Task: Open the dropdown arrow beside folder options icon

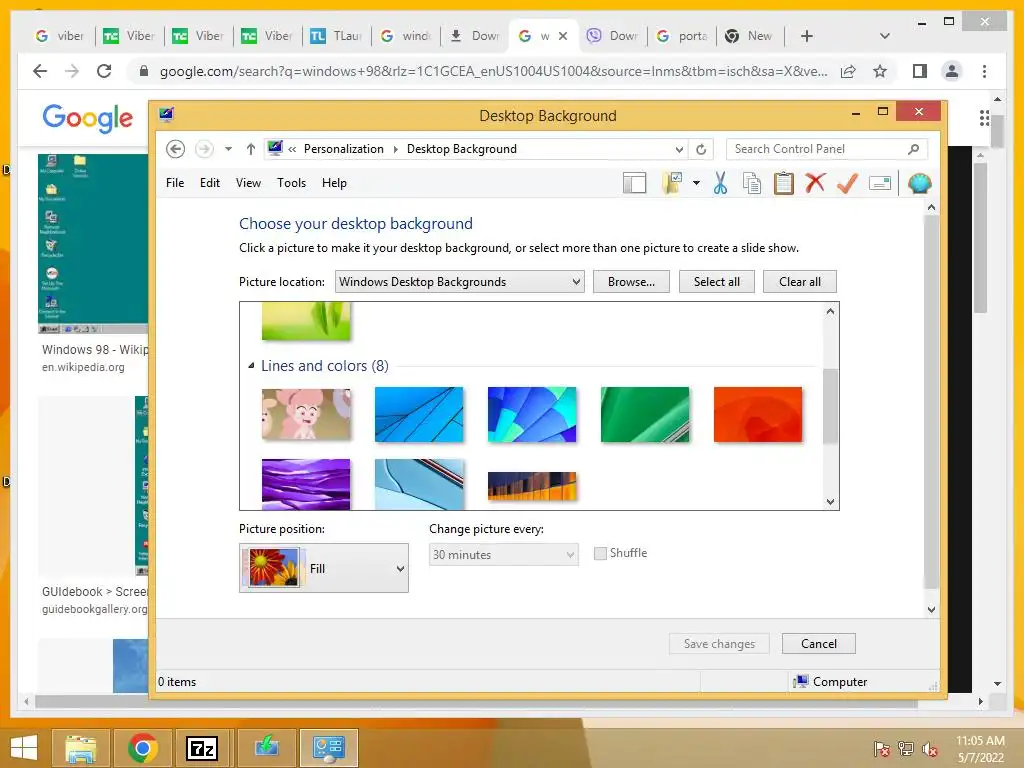Action: 696,184
